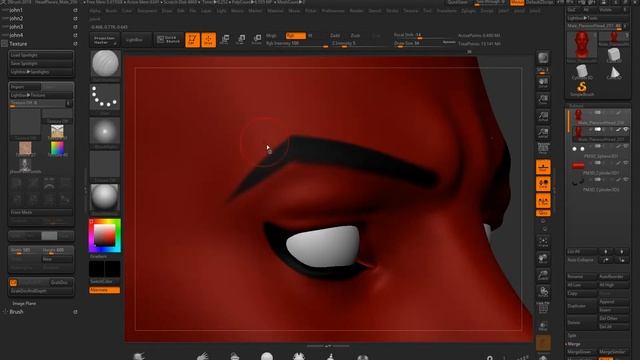Viewport: 640px width, 360px height.
Task: Collapse the Texture palette
Action: pyautogui.click(x=18, y=44)
